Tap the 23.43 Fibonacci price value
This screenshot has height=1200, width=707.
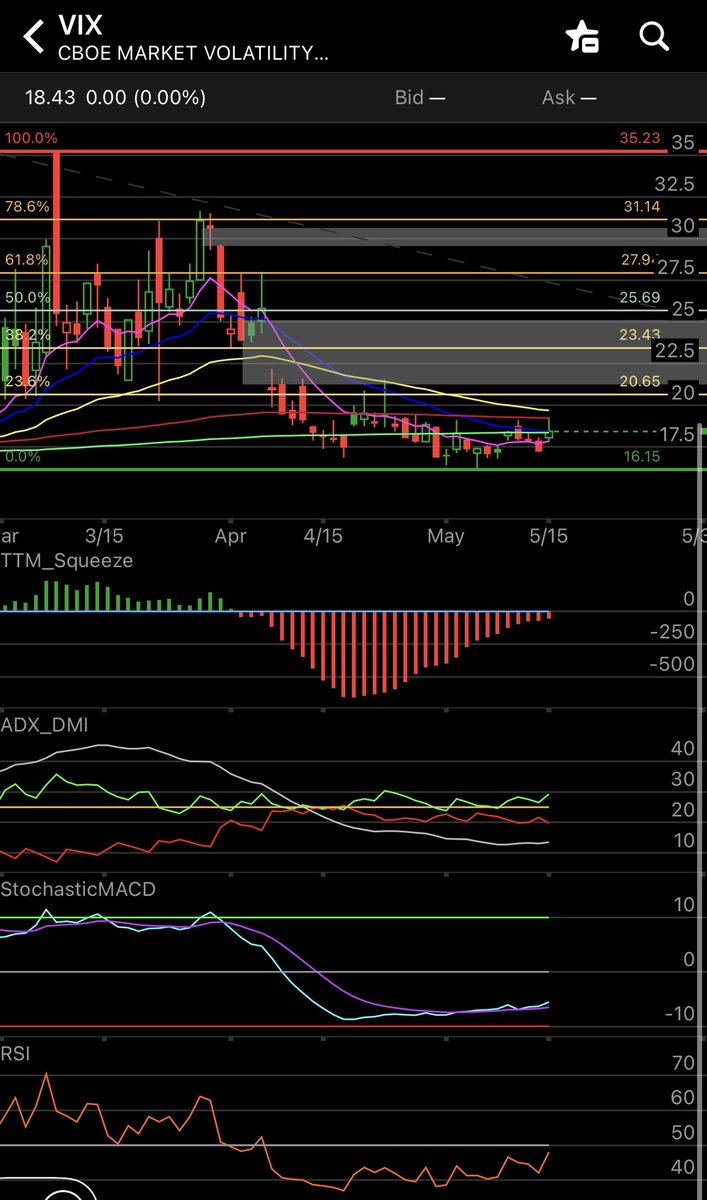(641, 334)
